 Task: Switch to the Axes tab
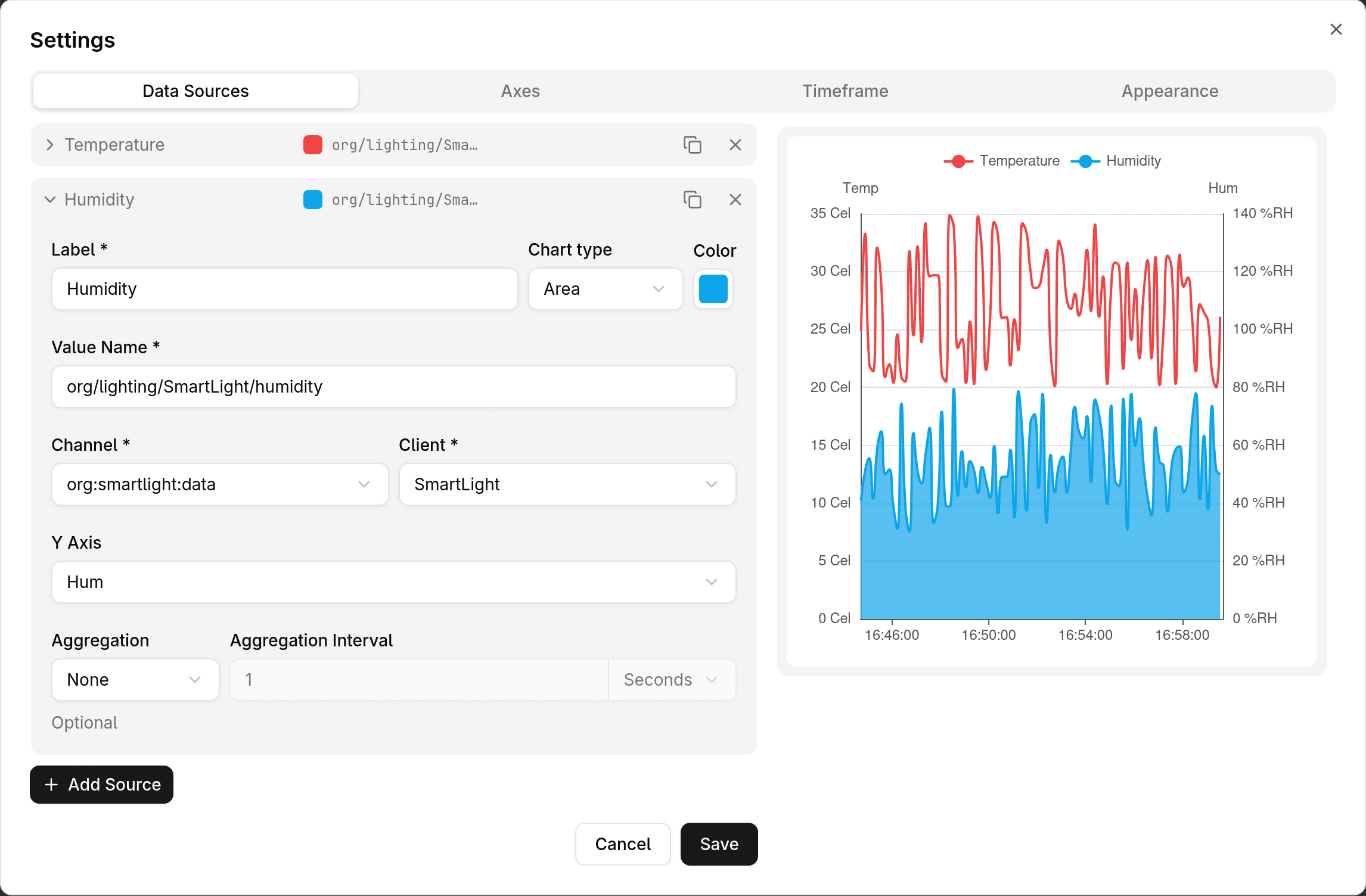pyautogui.click(x=520, y=91)
